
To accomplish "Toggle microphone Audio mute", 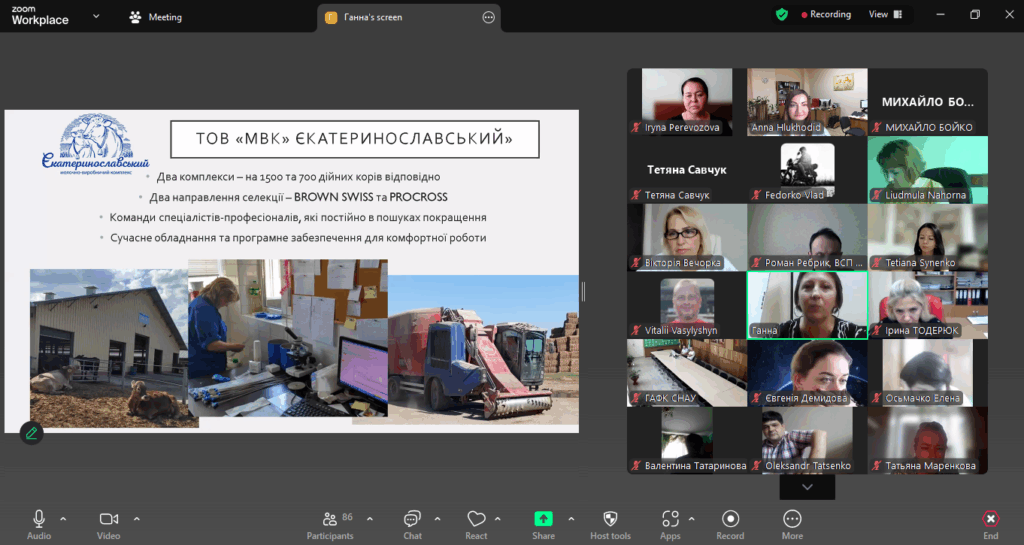I will (x=39, y=519).
